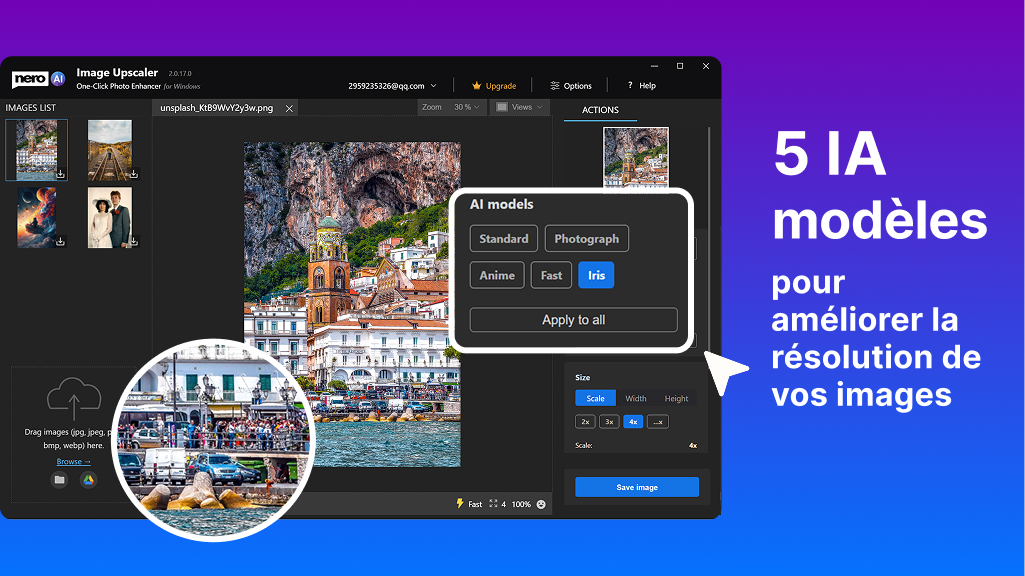Click the export icon at status bar right

coord(541,504)
